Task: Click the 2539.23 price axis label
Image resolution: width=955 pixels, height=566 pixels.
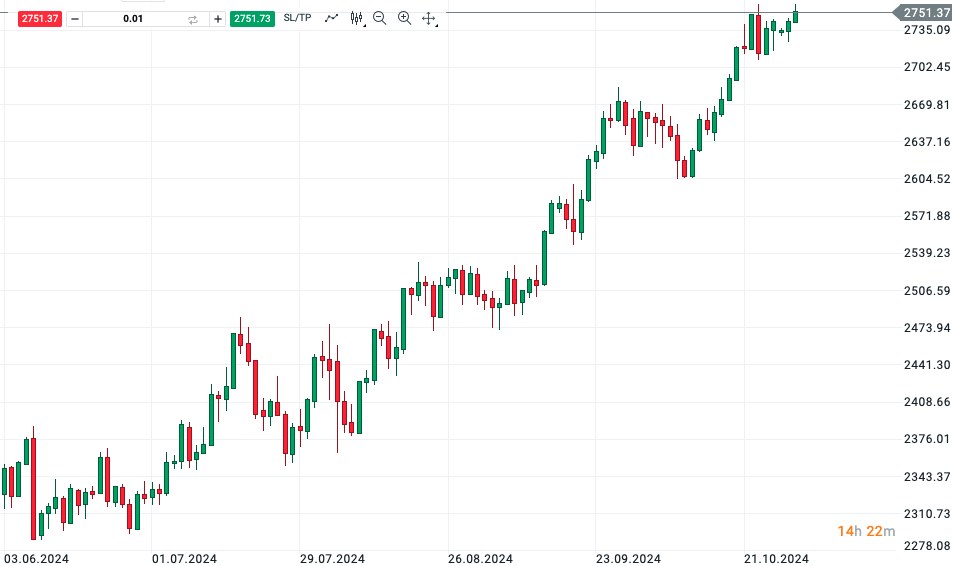Action: pyautogui.click(x=927, y=253)
